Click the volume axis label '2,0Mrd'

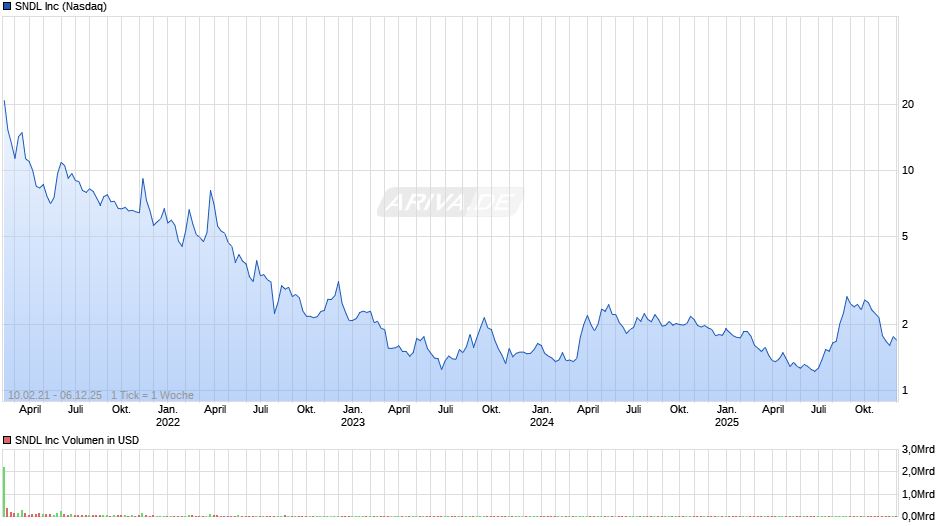tap(918, 471)
